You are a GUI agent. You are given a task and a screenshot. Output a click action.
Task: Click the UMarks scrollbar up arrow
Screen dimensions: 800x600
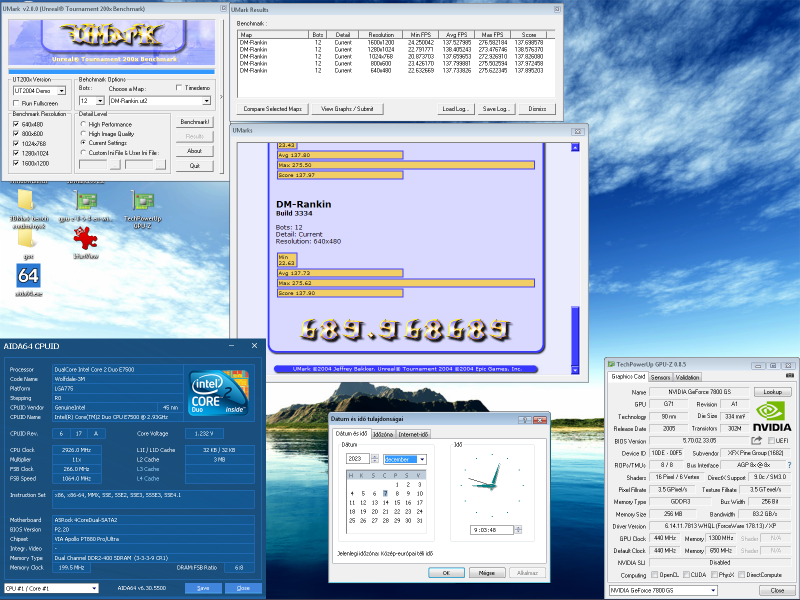[575, 147]
